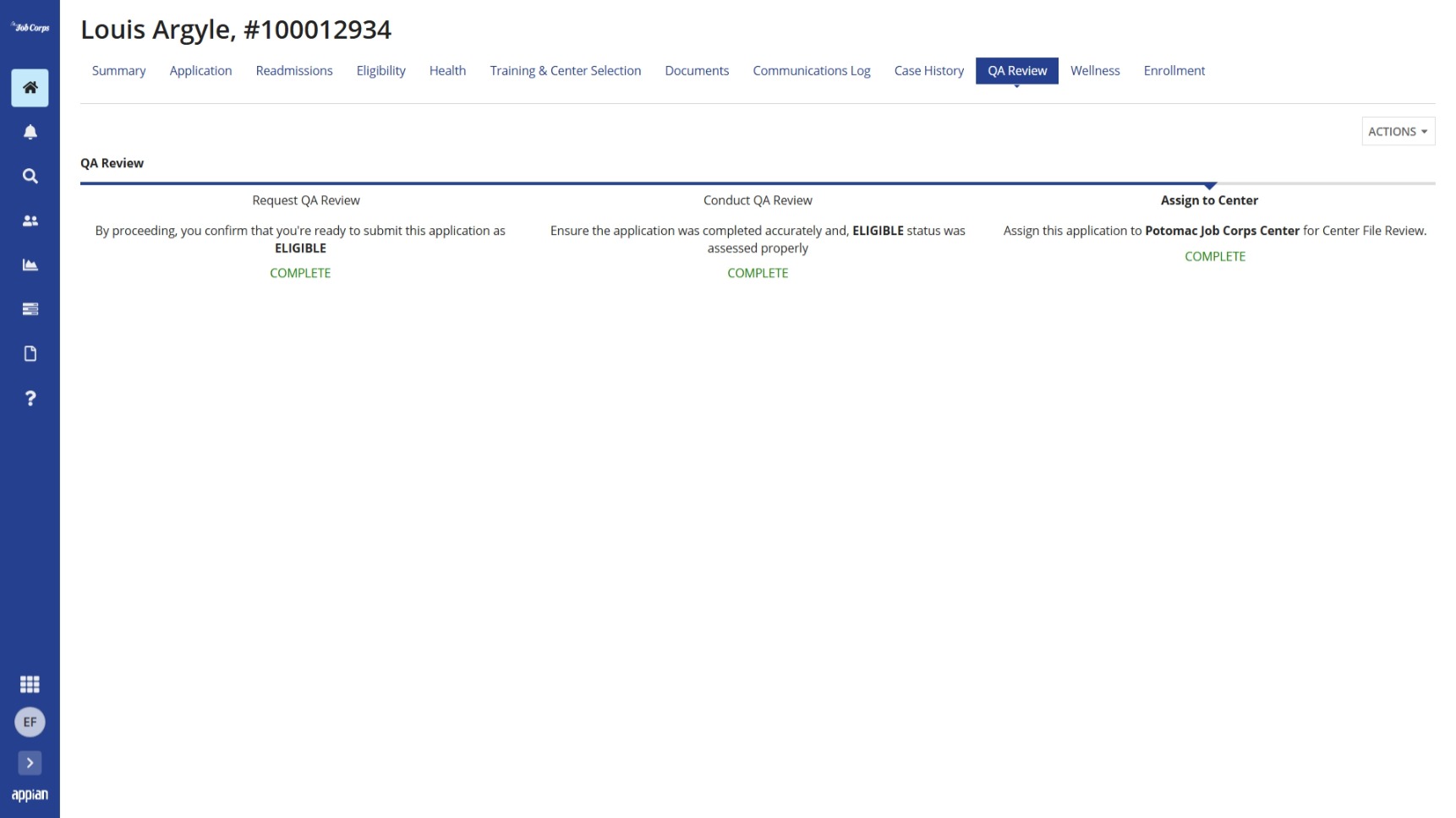Open Training & Center Selection tab
1456x818 pixels.
pos(566,71)
